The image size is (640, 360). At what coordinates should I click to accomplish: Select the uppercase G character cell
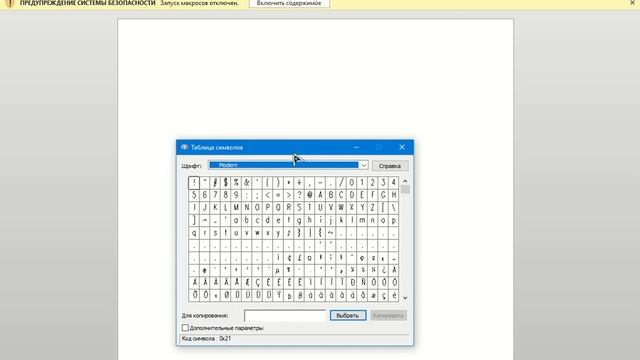point(383,195)
